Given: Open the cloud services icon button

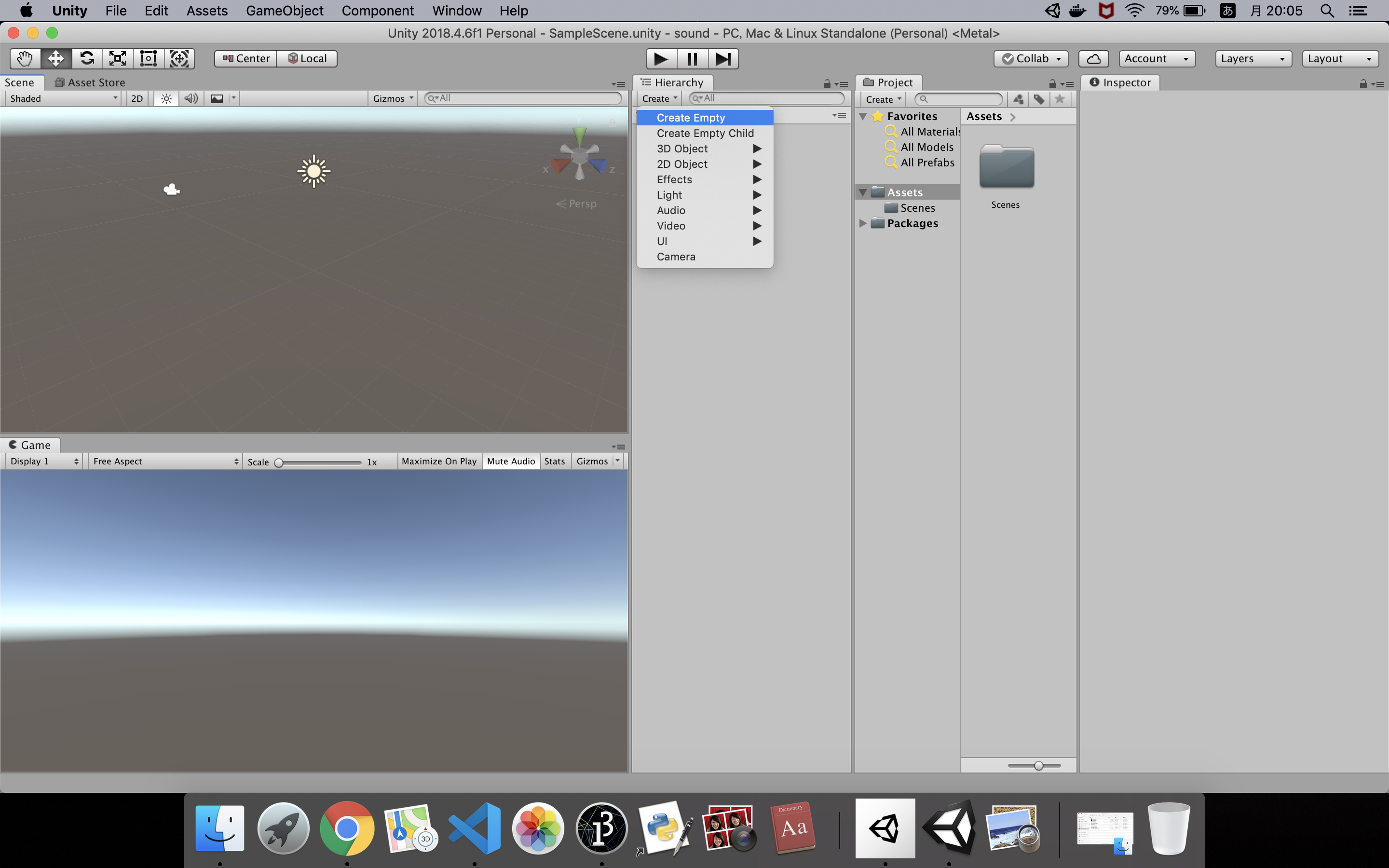Looking at the screenshot, I should point(1093,58).
